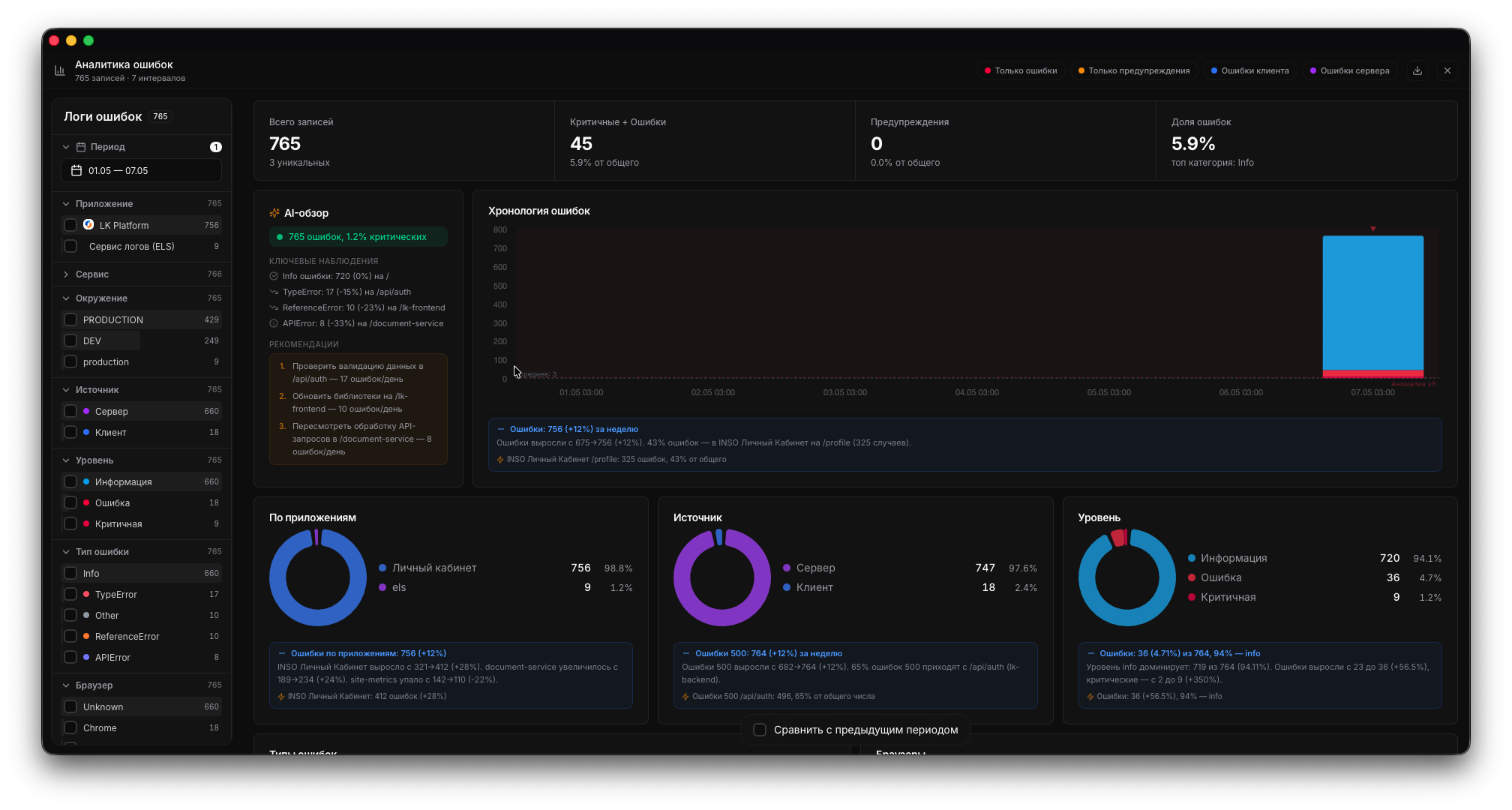Click recommendation about /document-service API requests

(358, 439)
